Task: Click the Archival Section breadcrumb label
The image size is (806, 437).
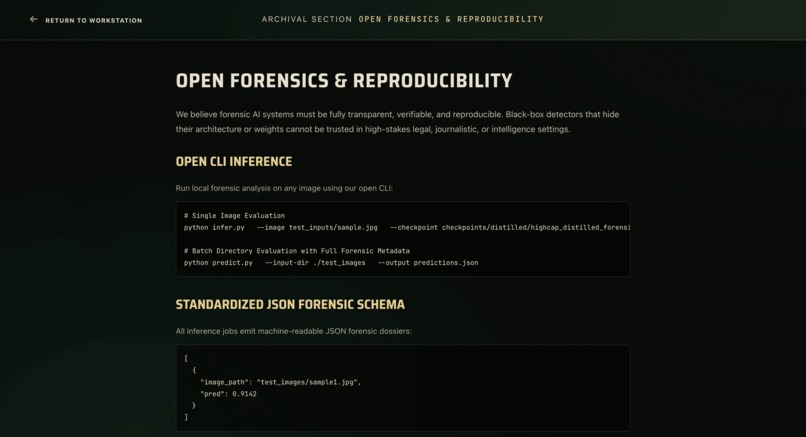Action: click(x=307, y=19)
